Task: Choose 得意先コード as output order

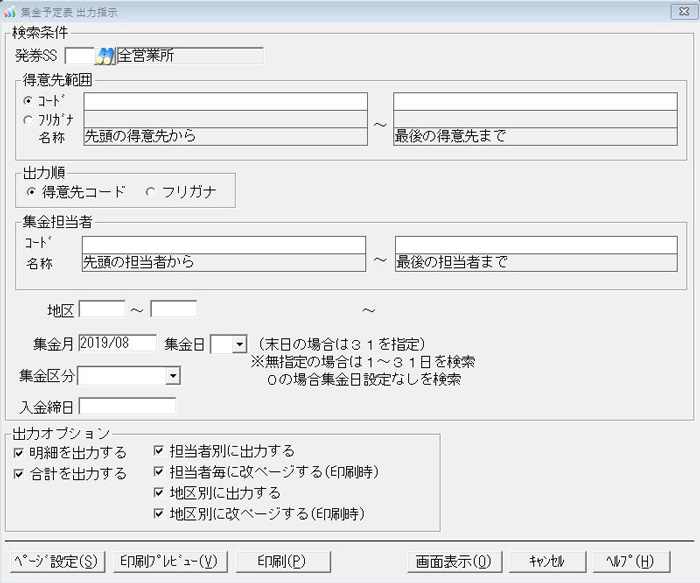Action: (x=31, y=191)
